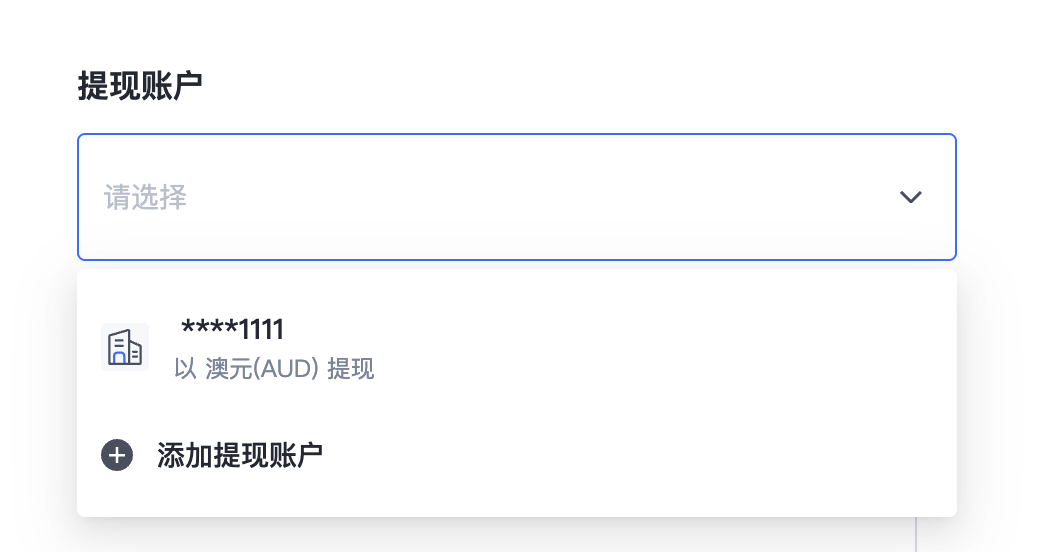Click the 提现账户 heading label
Screen dimensions: 1050x552
tap(140, 86)
